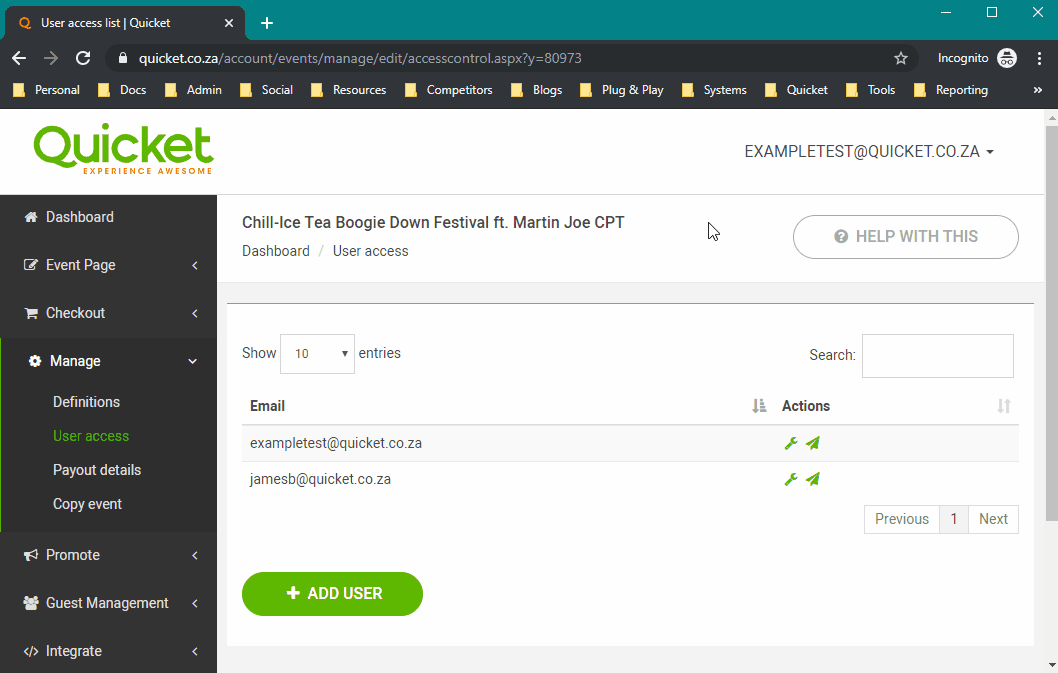The height and width of the screenshot is (673, 1058).
Task: Open Payout details in sidebar
Action: coord(97,470)
